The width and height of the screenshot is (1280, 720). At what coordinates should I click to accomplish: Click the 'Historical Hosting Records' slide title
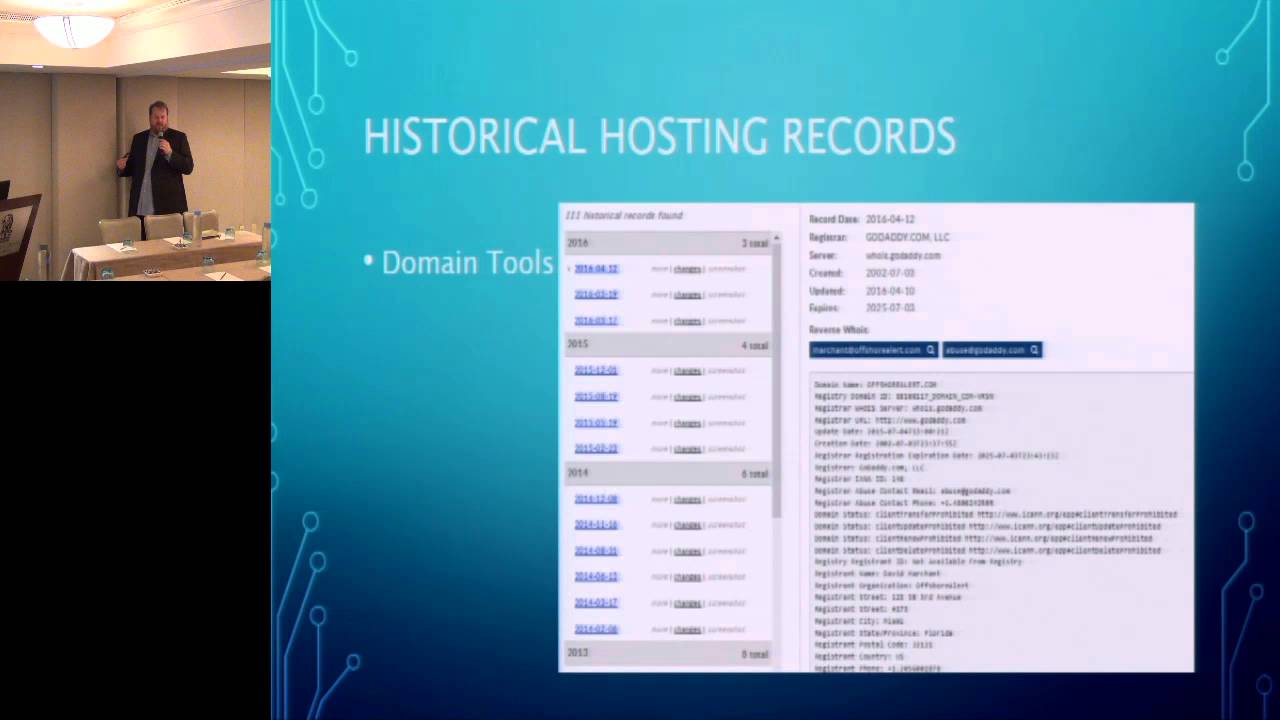point(659,137)
